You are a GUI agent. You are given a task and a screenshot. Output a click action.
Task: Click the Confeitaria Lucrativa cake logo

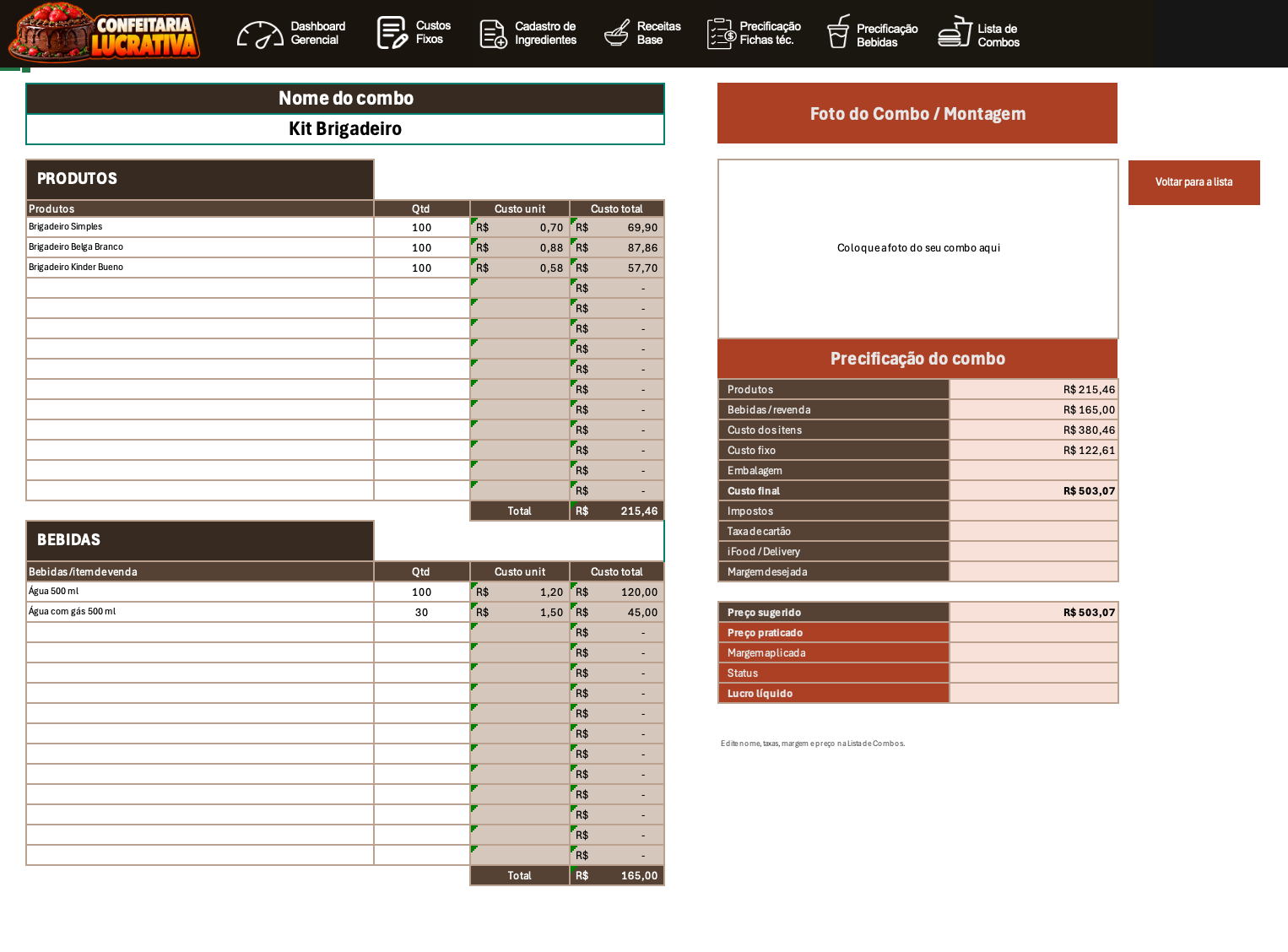[x=104, y=33]
